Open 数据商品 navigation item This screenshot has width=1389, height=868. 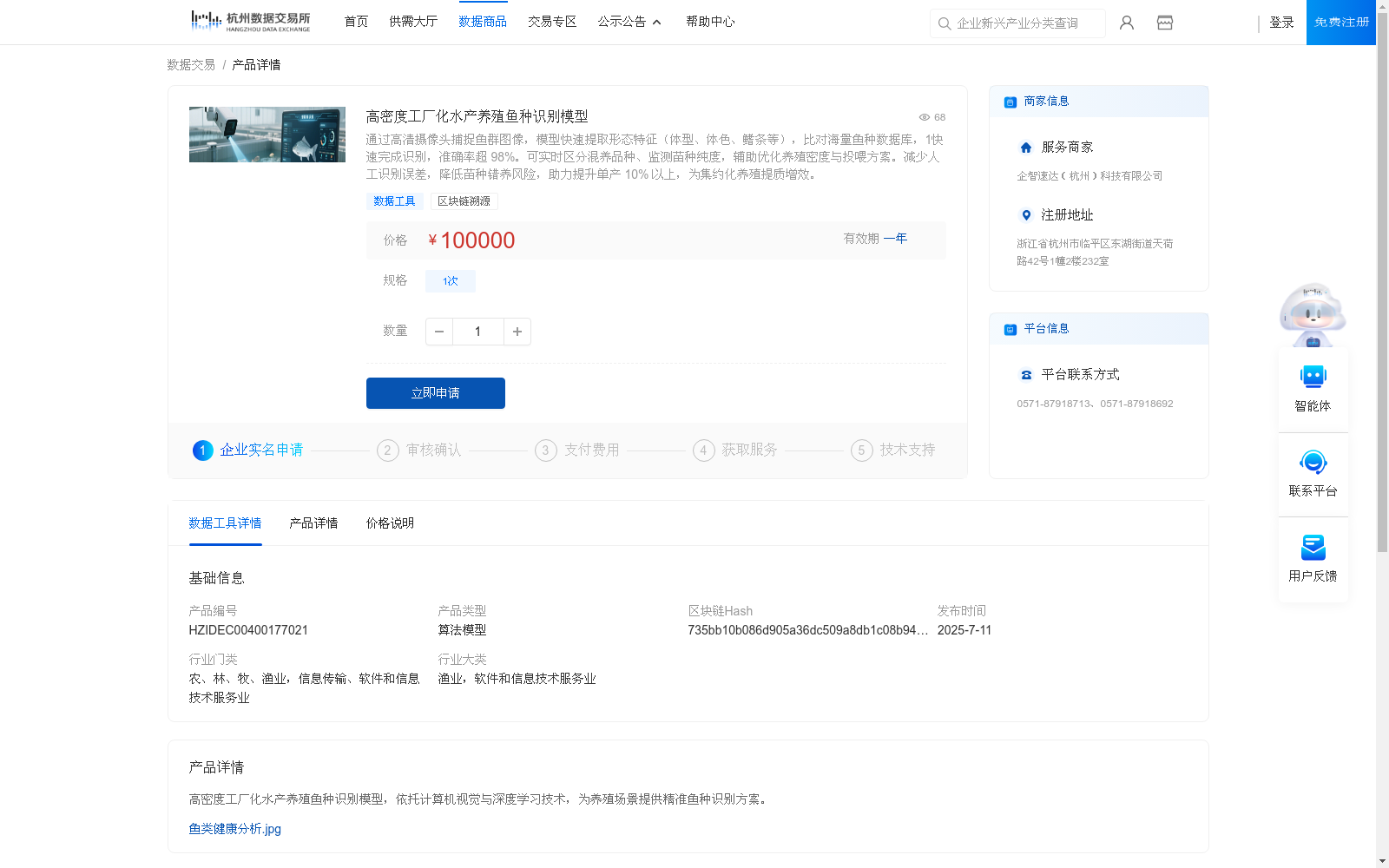pyautogui.click(x=483, y=22)
